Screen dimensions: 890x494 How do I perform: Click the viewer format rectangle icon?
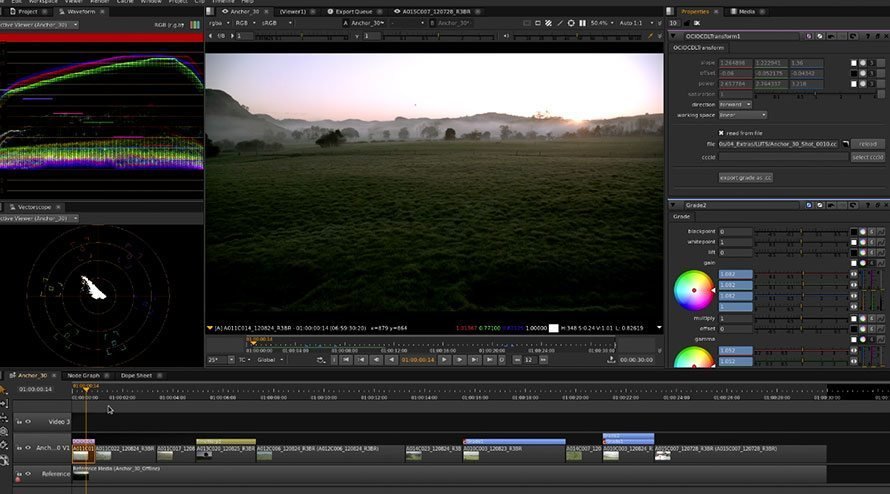(538, 23)
